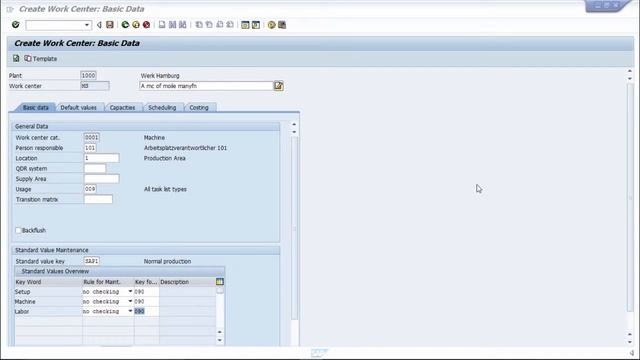Open the window menu icon beside title
Viewport: 640px width, 360px height.
[10, 9]
